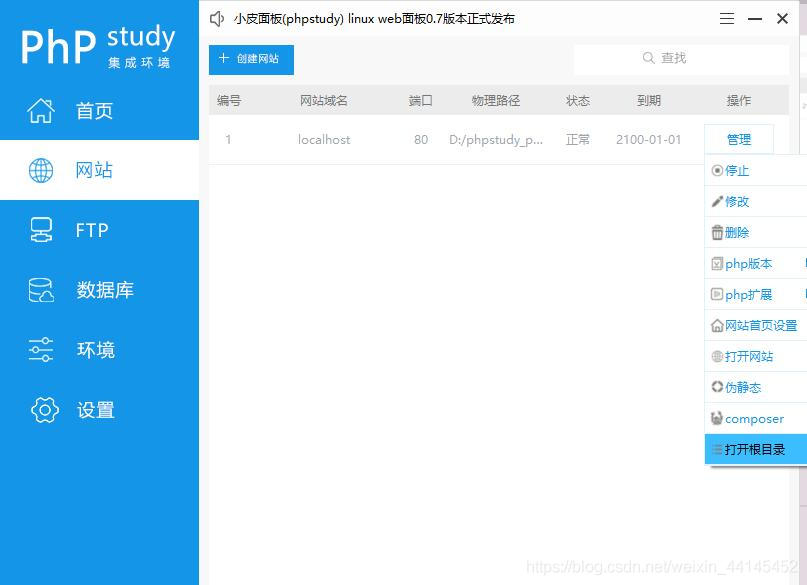Viewport: 807px width, 585px height.
Task: Expand the php版本 submenu
Action: (x=748, y=264)
